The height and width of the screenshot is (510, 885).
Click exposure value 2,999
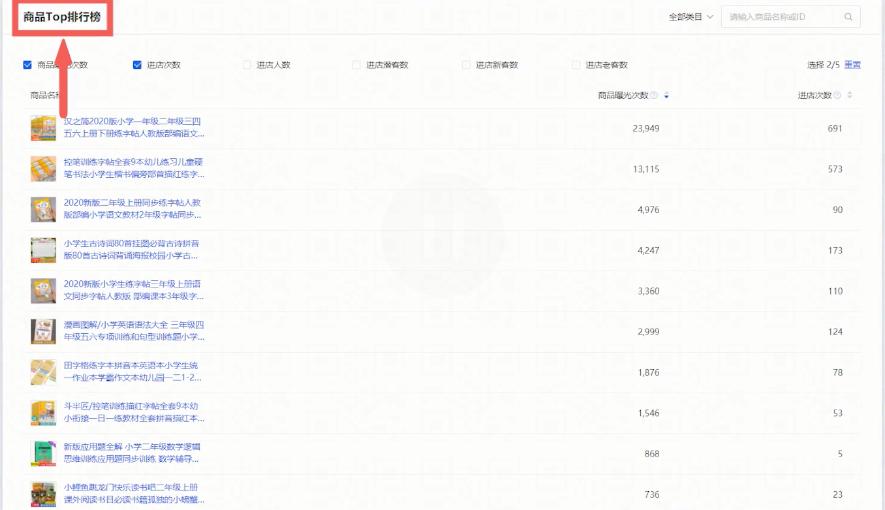pyautogui.click(x=649, y=332)
